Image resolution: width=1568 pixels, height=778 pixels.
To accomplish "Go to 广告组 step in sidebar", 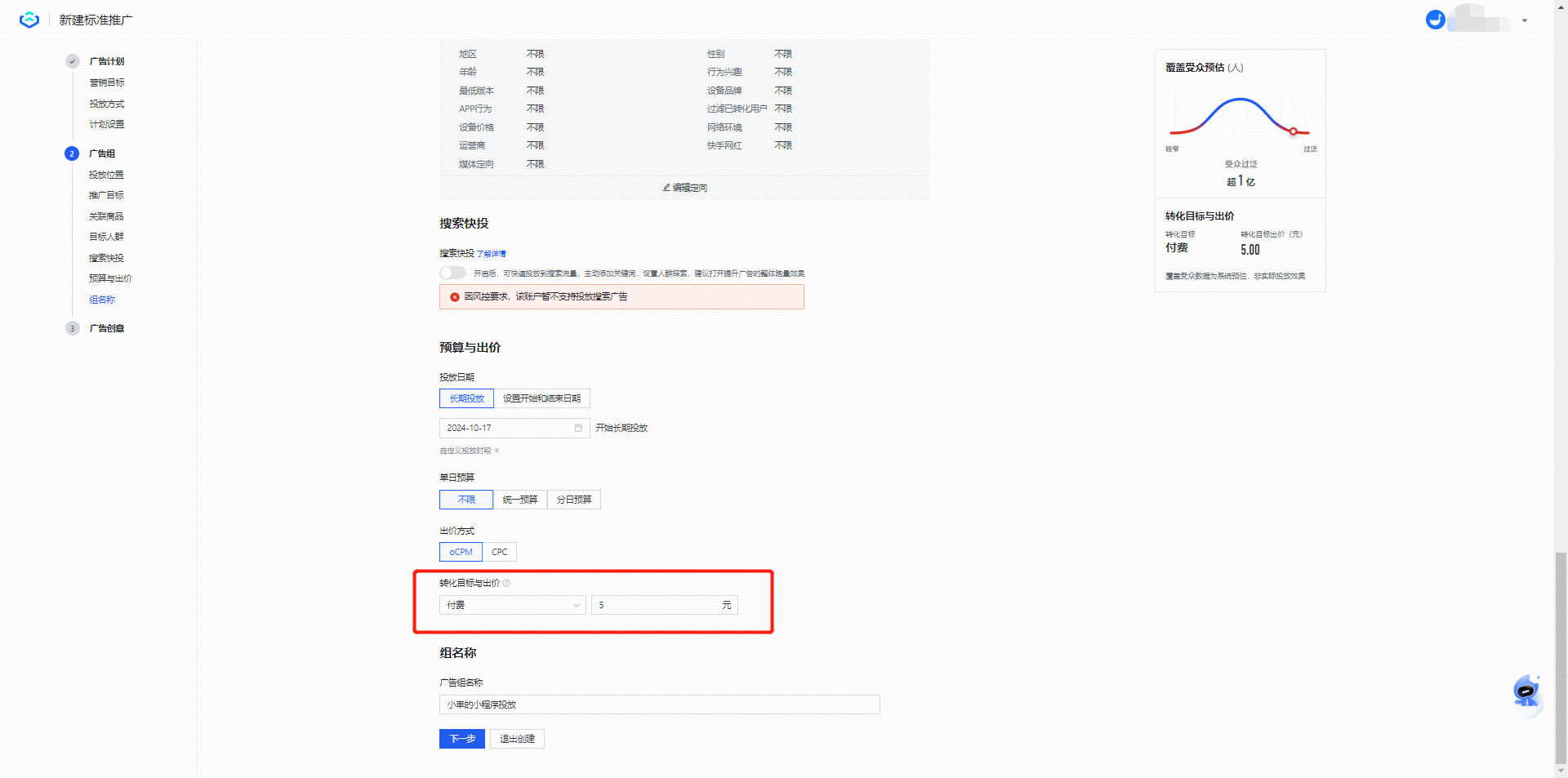I will pos(102,153).
